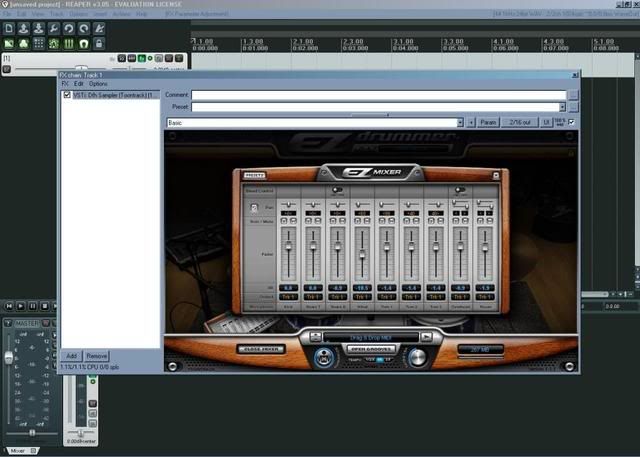This screenshot has width=640, height=457.
Task: Toggle the bypass checkbox next to the UI button
Action: click(571, 122)
